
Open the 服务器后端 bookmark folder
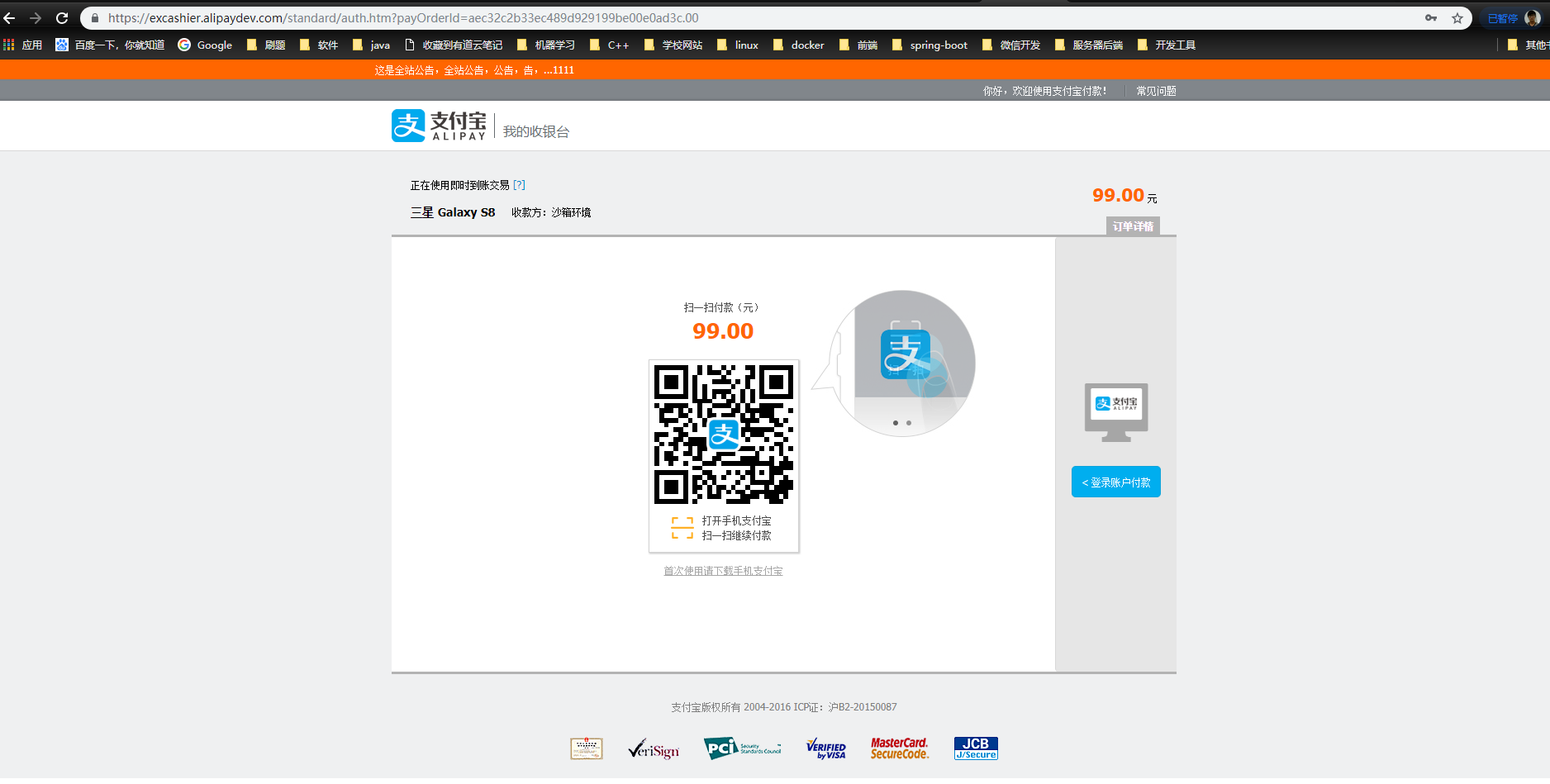coord(1088,45)
